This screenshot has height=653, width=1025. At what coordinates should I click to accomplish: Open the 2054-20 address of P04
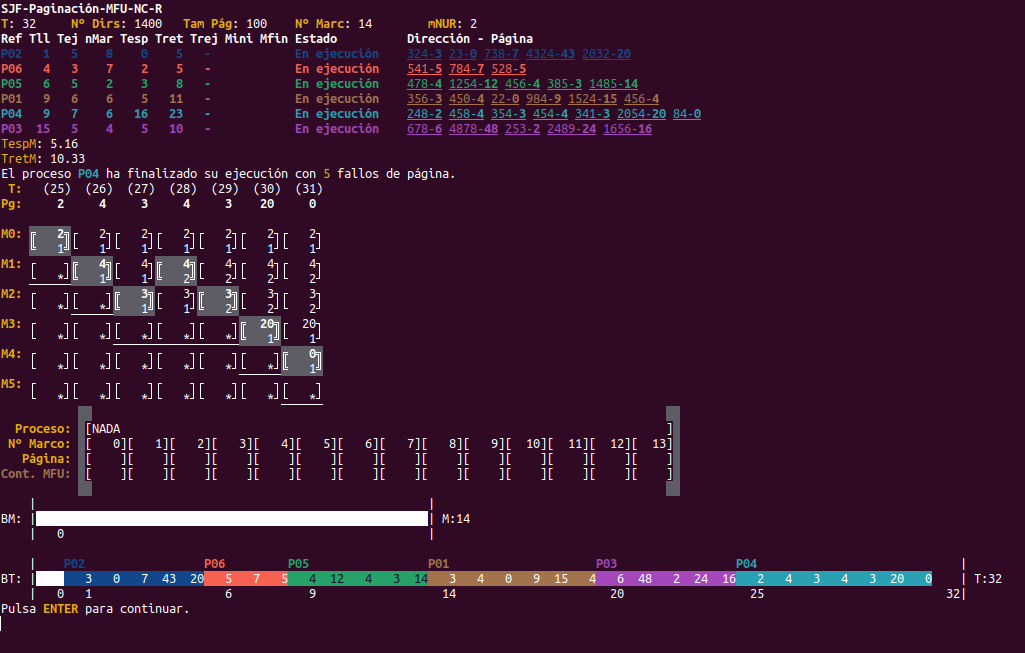[x=641, y=114]
